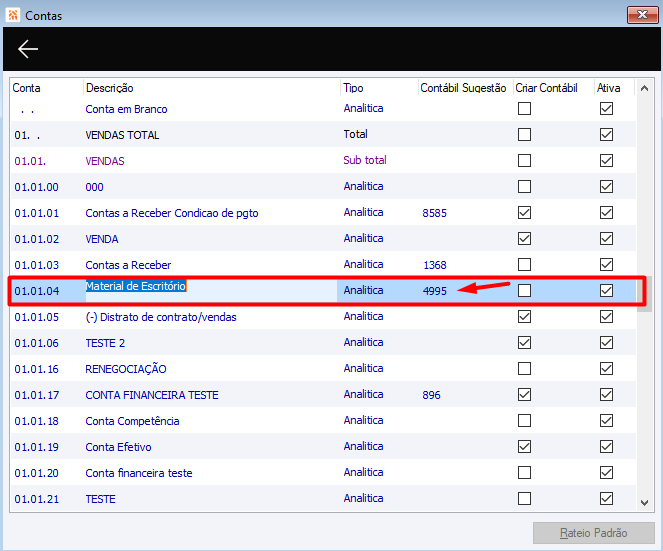The image size is (663, 551).
Task: Select the 'TESTE 2' description
Action: coord(105,343)
